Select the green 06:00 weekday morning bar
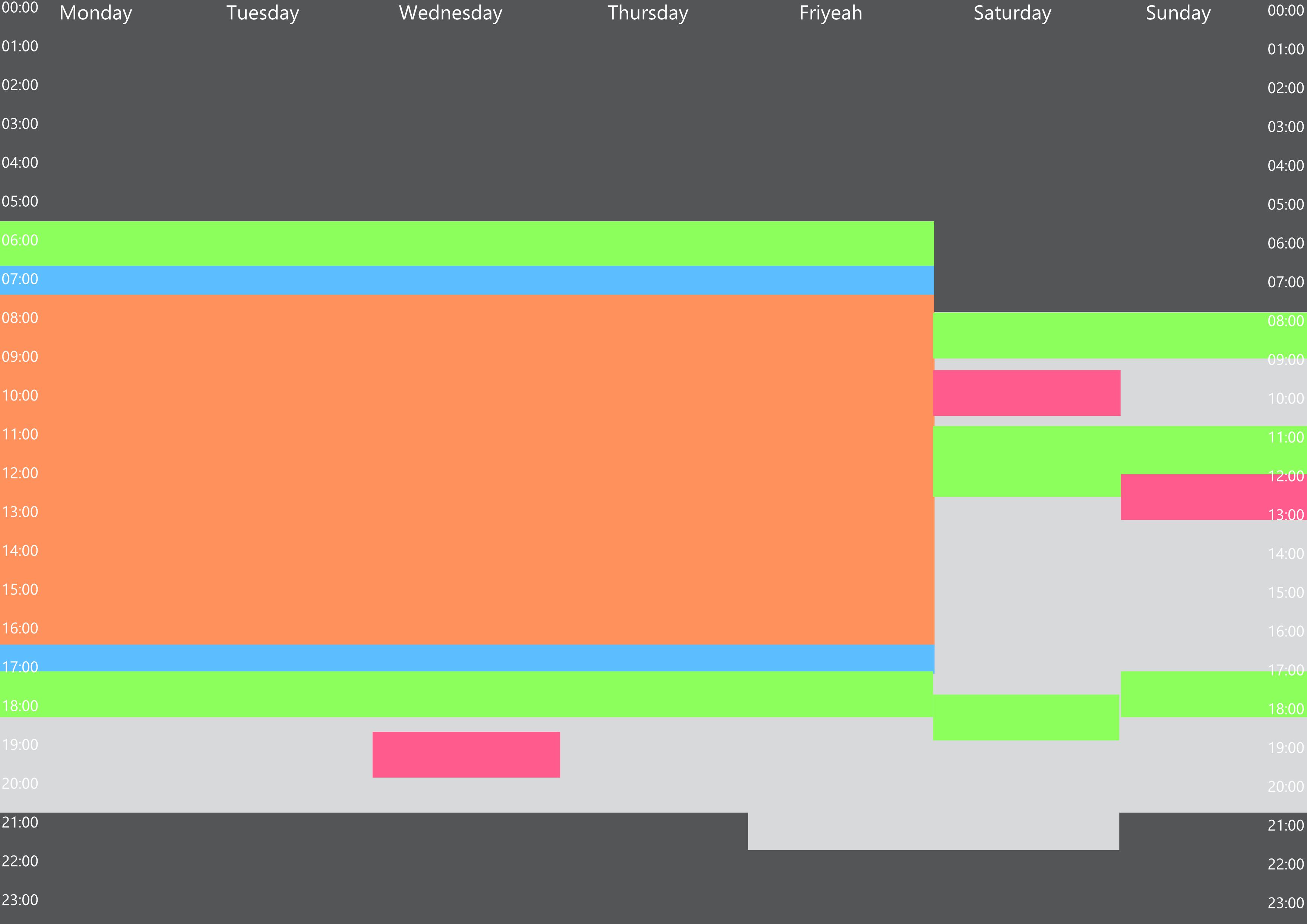 pos(467,244)
